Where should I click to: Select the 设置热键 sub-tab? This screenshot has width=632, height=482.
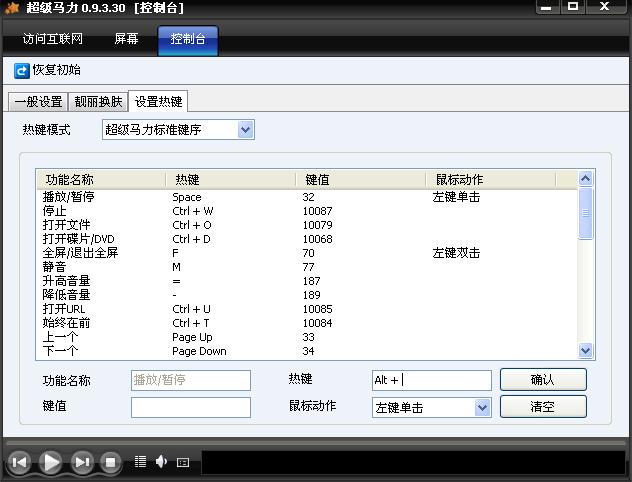(x=158, y=101)
